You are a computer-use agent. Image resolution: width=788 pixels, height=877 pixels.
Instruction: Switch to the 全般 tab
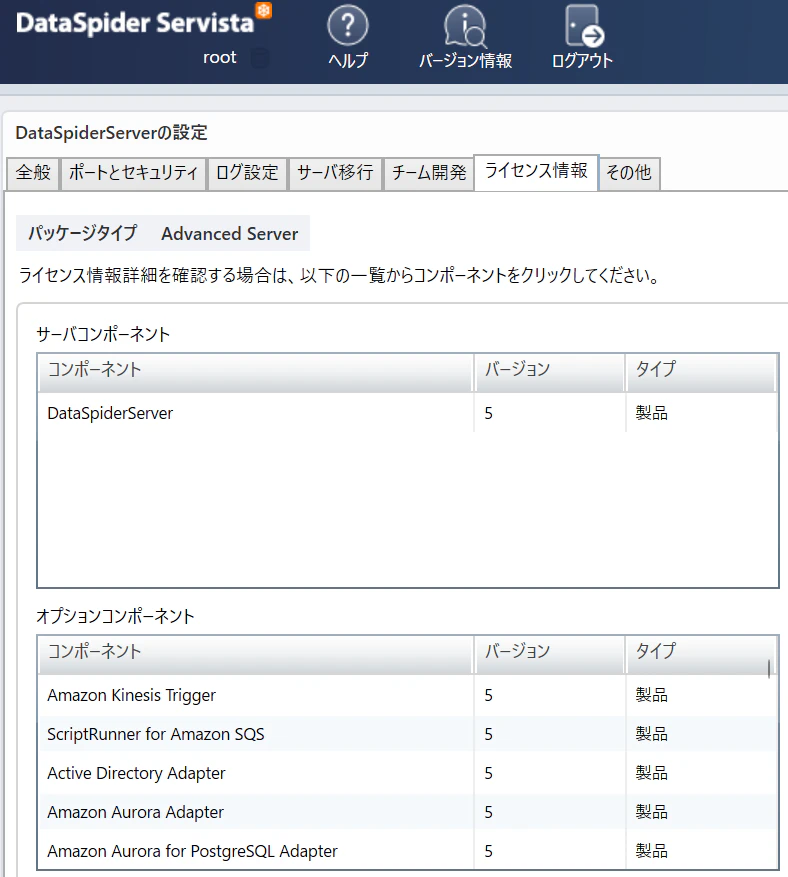coord(33,173)
